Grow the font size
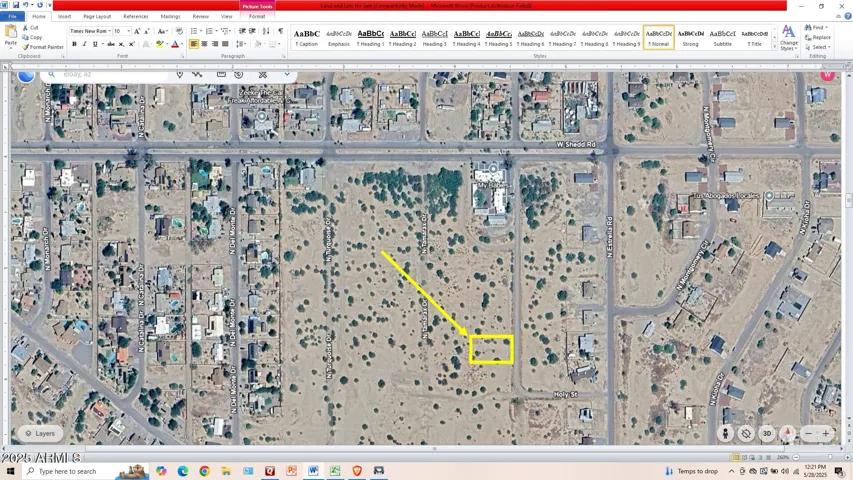Screen dimensions: 853x480 pos(137,31)
